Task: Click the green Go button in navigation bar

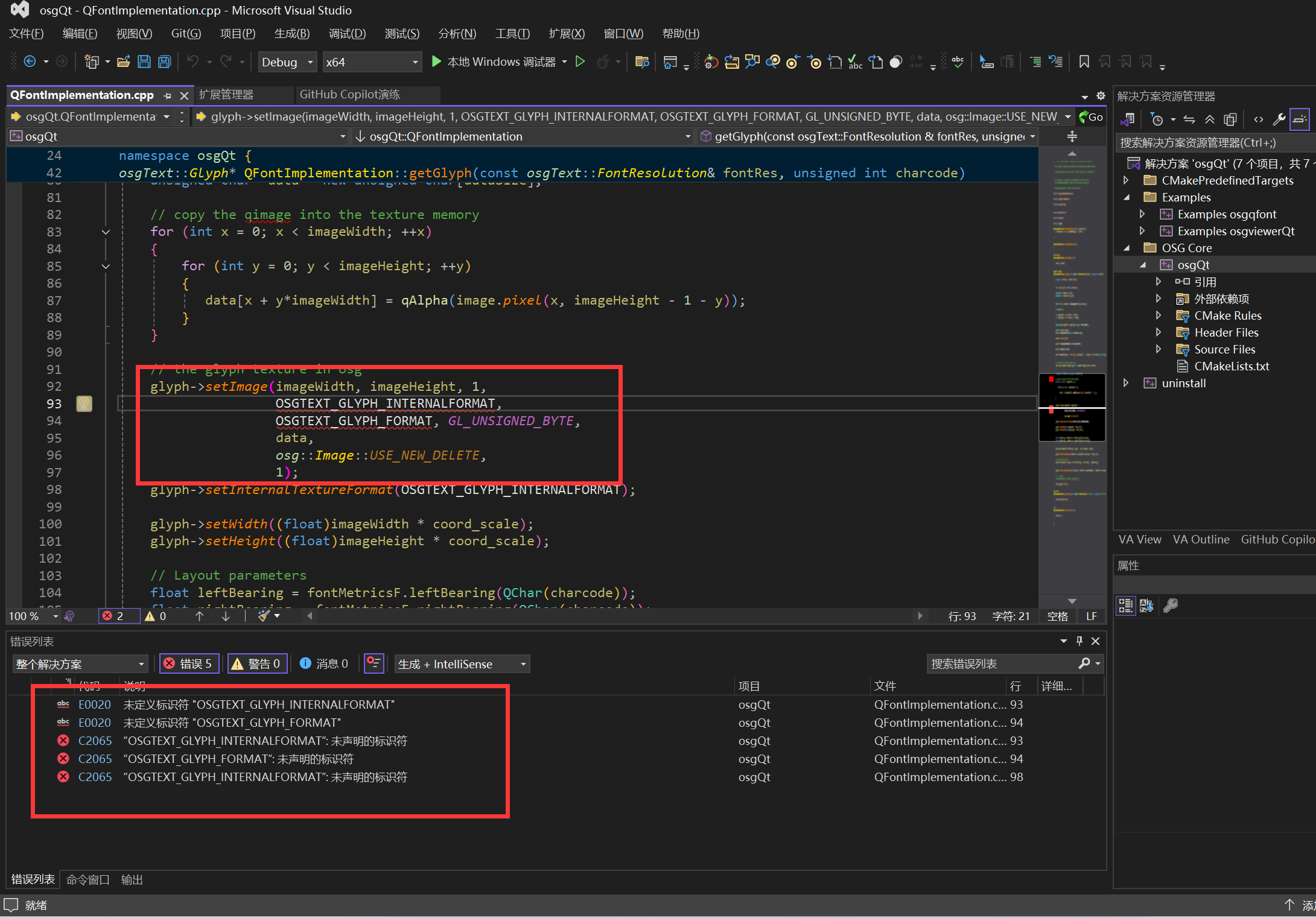Action: tap(1091, 117)
